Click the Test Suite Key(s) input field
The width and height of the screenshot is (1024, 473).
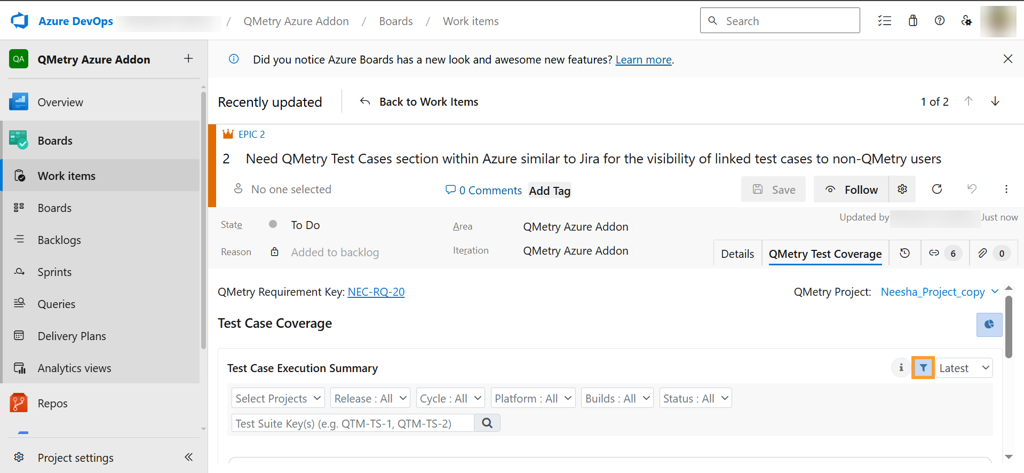[353, 423]
